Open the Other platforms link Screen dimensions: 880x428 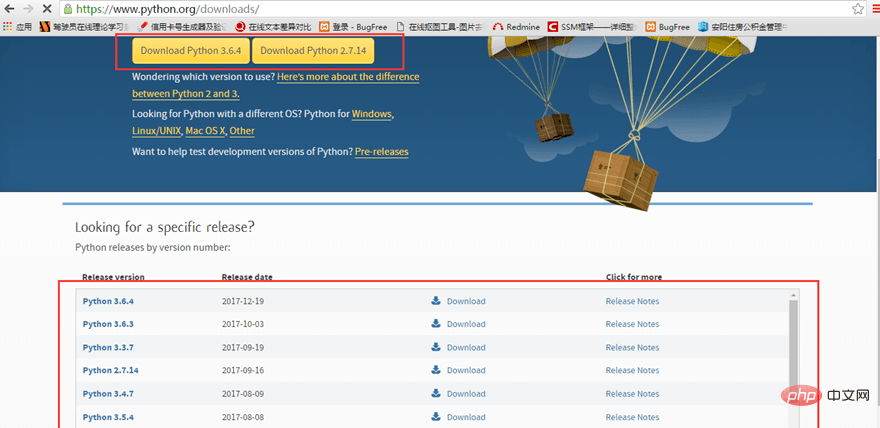point(242,131)
